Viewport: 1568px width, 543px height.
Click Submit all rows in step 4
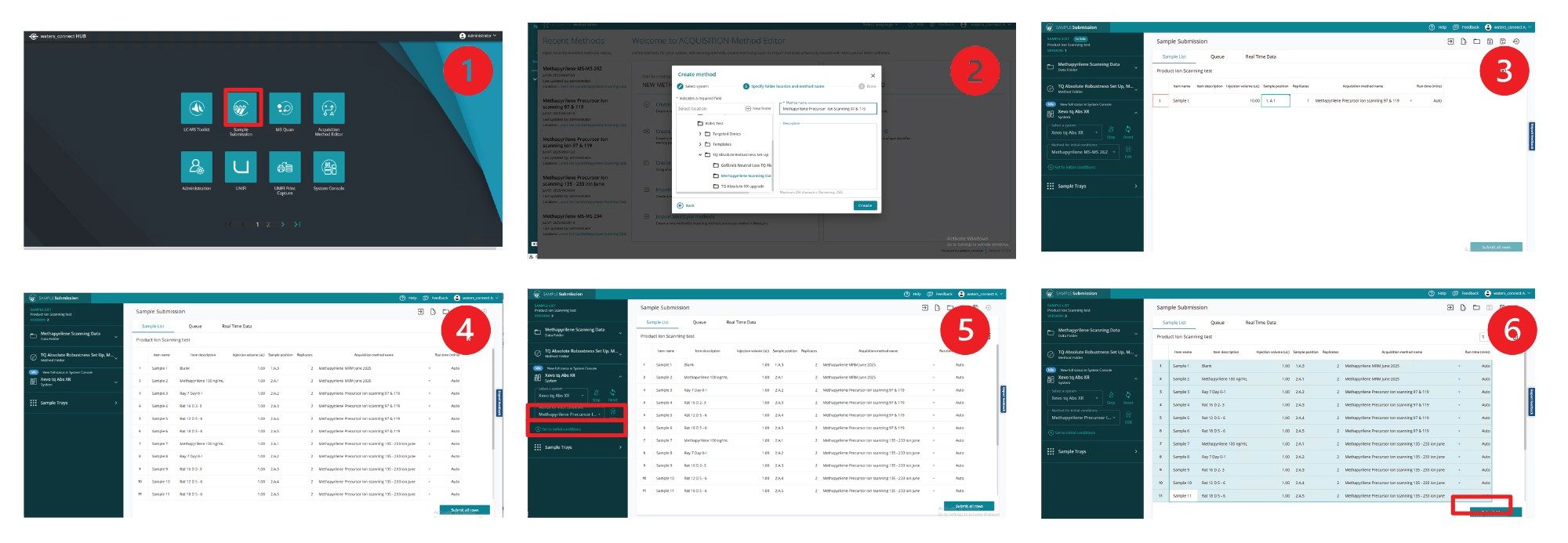465,510
